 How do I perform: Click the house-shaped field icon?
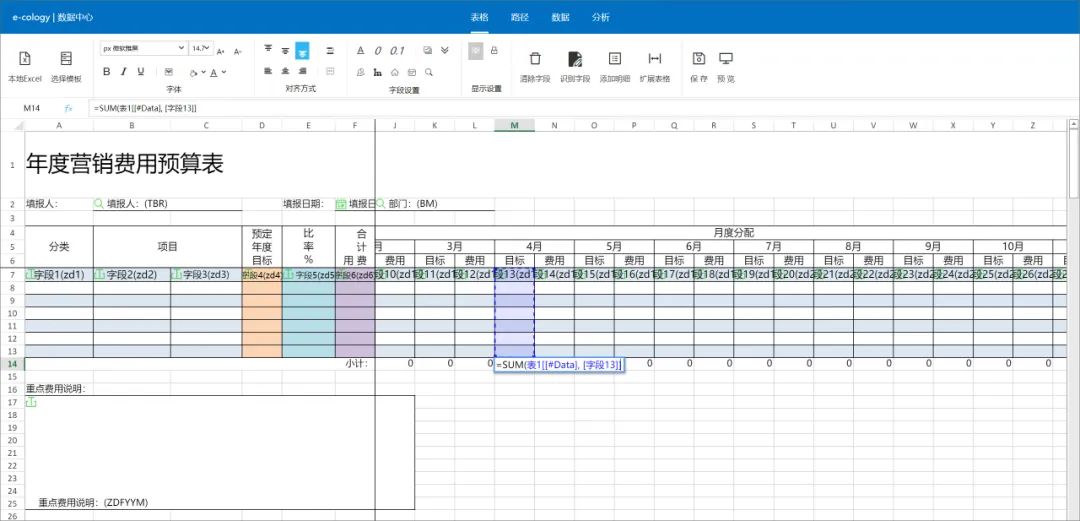[395, 72]
